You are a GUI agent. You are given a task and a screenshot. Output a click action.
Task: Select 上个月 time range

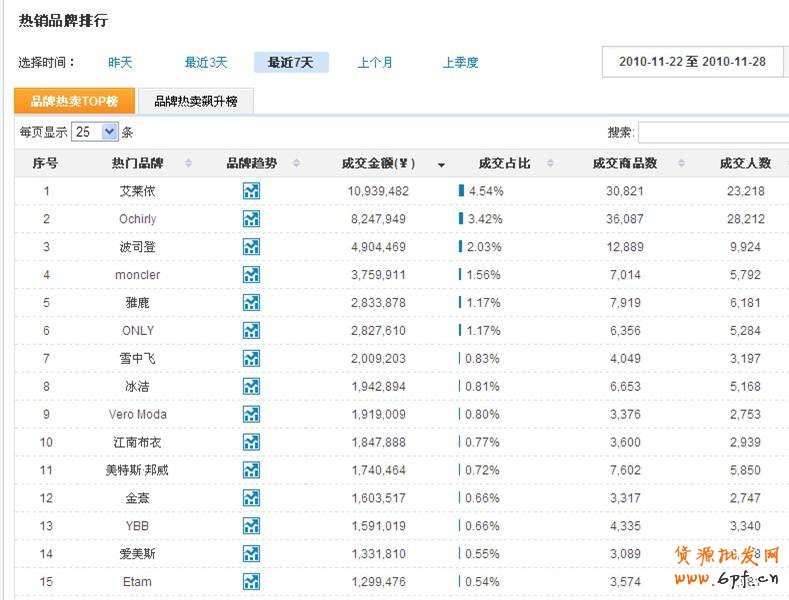click(x=375, y=62)
